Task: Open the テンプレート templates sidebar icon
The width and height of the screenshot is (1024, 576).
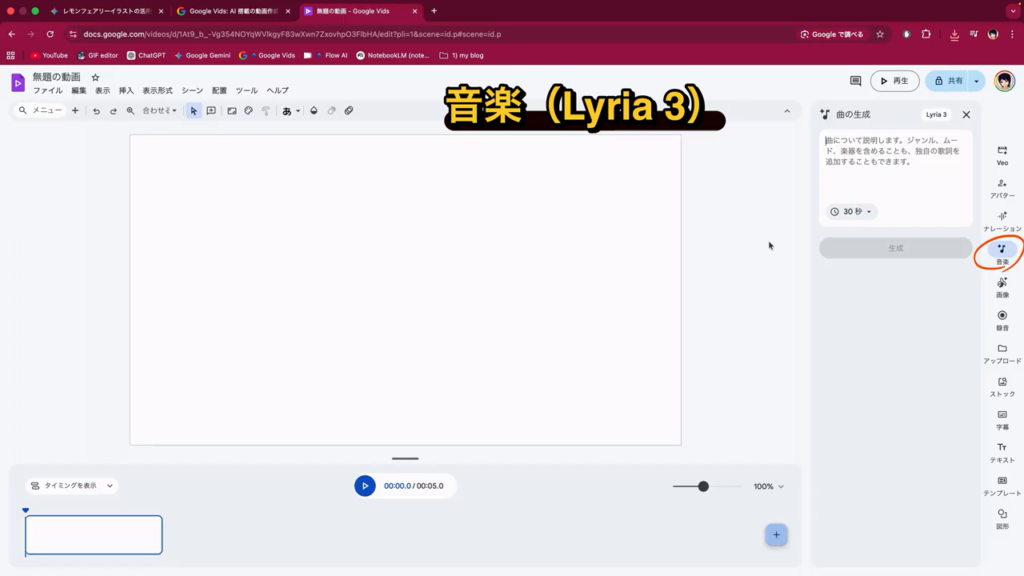Action: [x=1002, y=484]
